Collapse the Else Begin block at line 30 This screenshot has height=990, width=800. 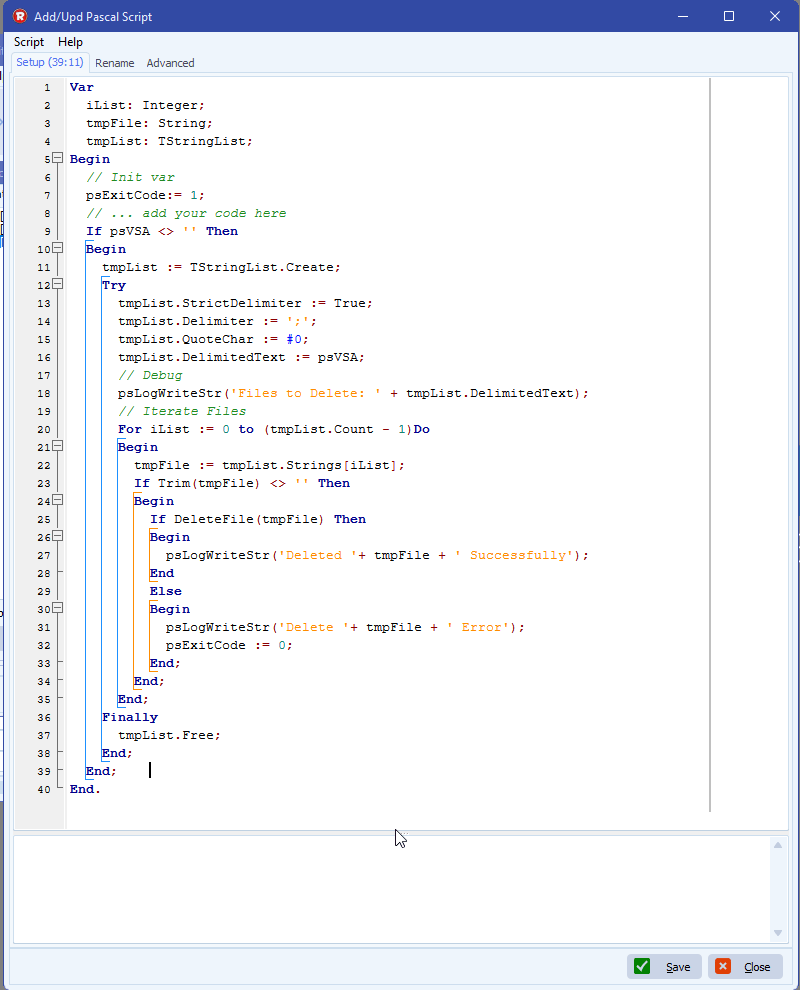pos(57,608)
